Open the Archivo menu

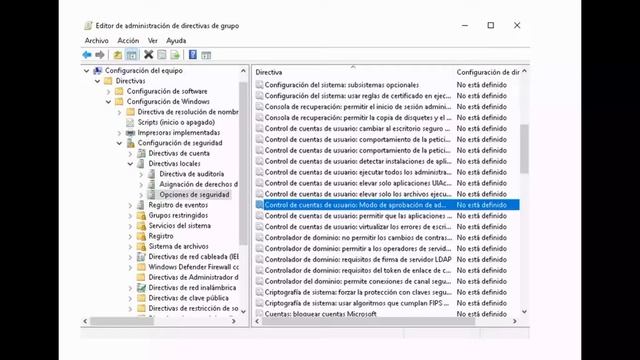coord(97,40)
